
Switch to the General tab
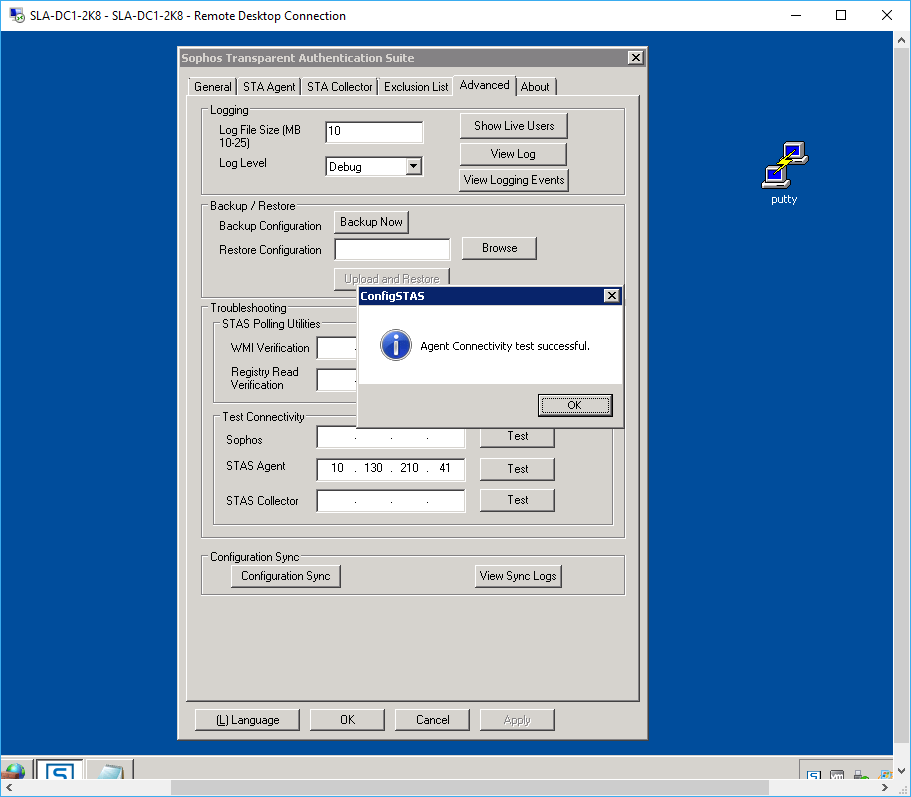point(213,87)
